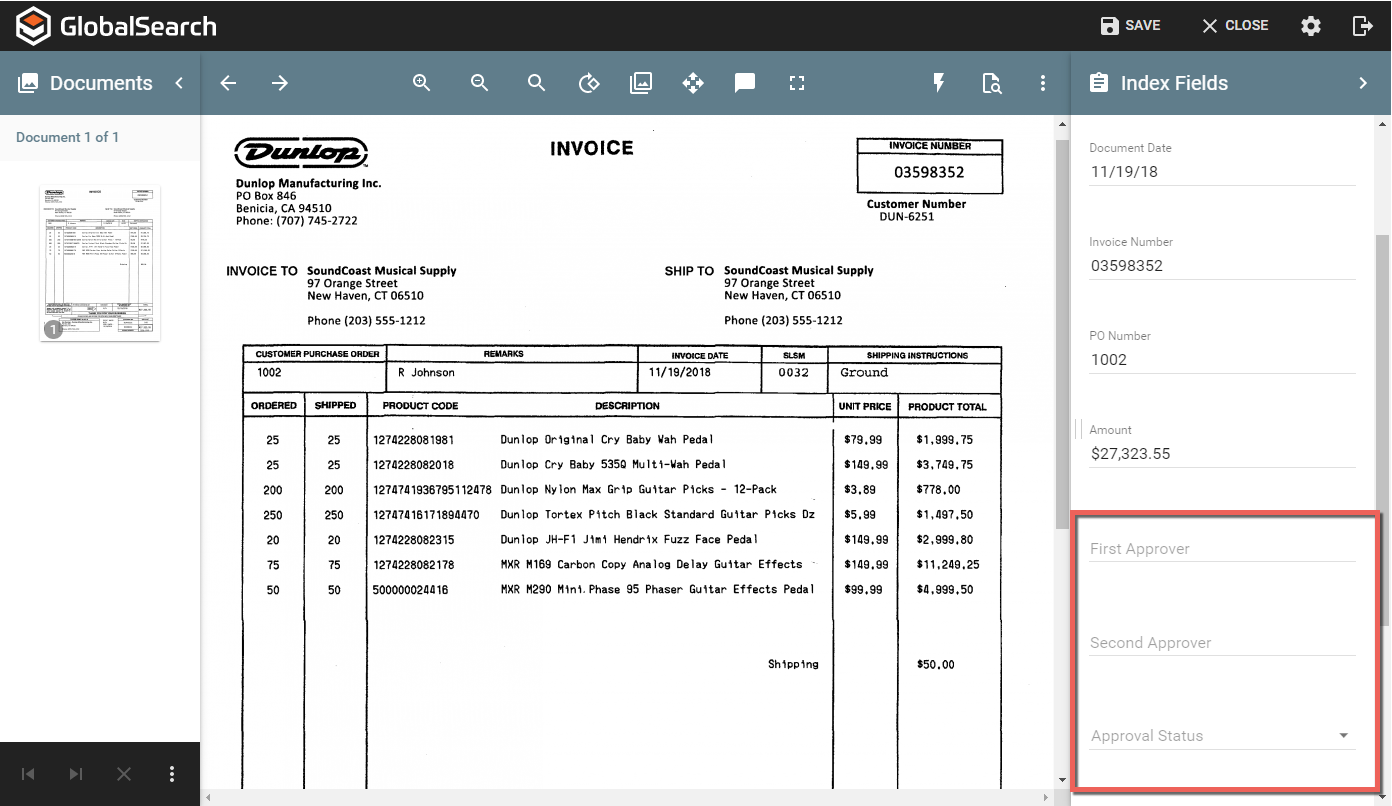Click the zoom out magnifier icon
Image resolution: width=1392 pixels, height=806 pixels.
480,83
